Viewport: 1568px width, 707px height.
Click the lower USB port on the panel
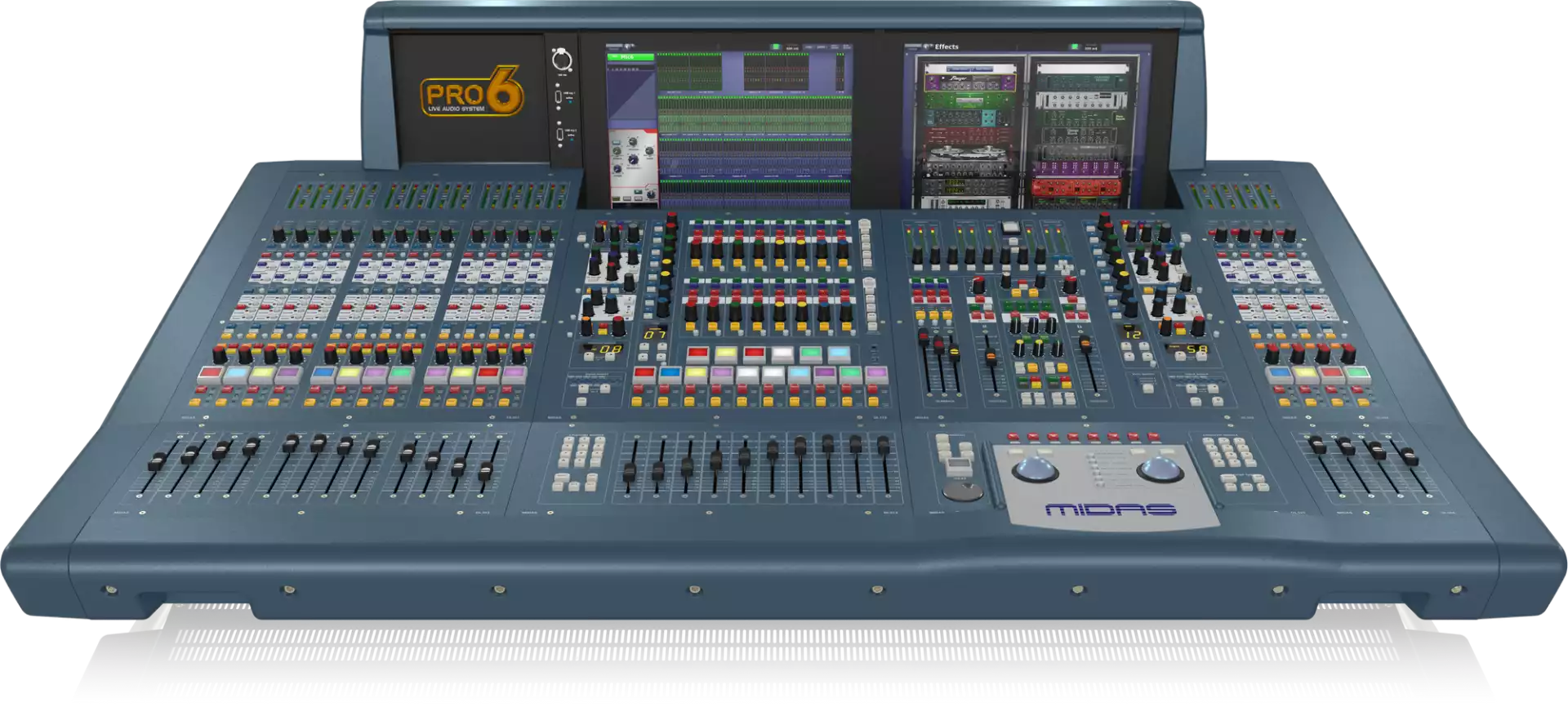pyautogui.click(x=560, y=134)
